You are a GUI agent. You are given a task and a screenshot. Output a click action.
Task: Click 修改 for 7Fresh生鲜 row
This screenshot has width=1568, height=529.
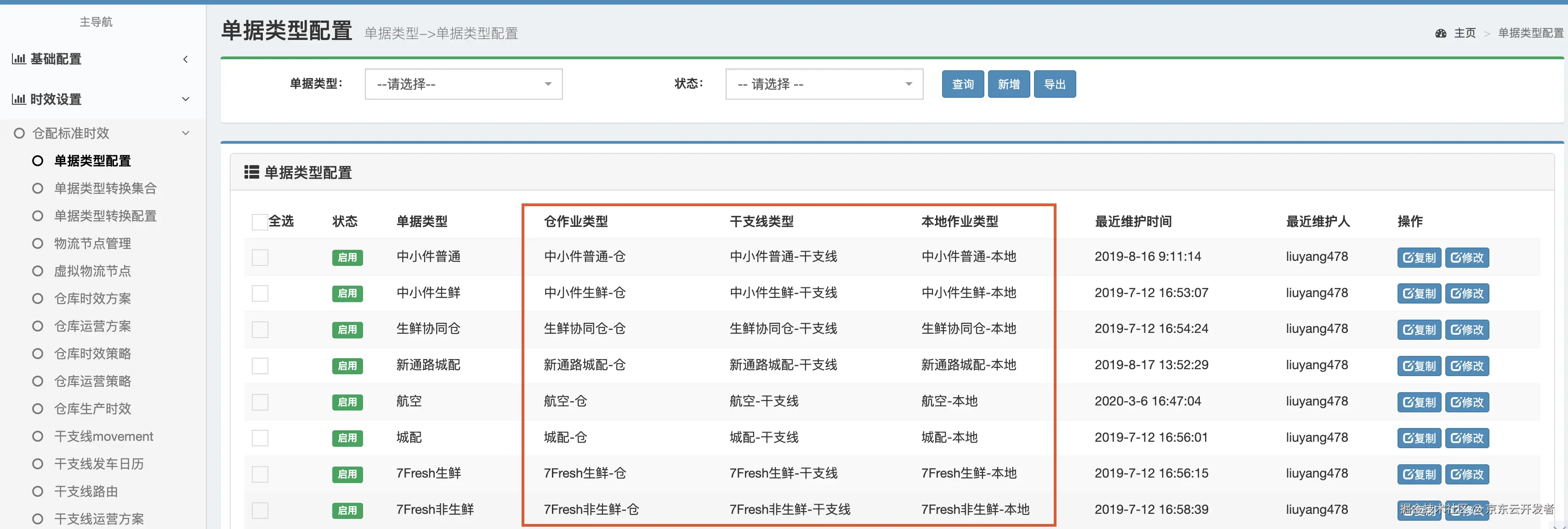(x=1466, y=475)
